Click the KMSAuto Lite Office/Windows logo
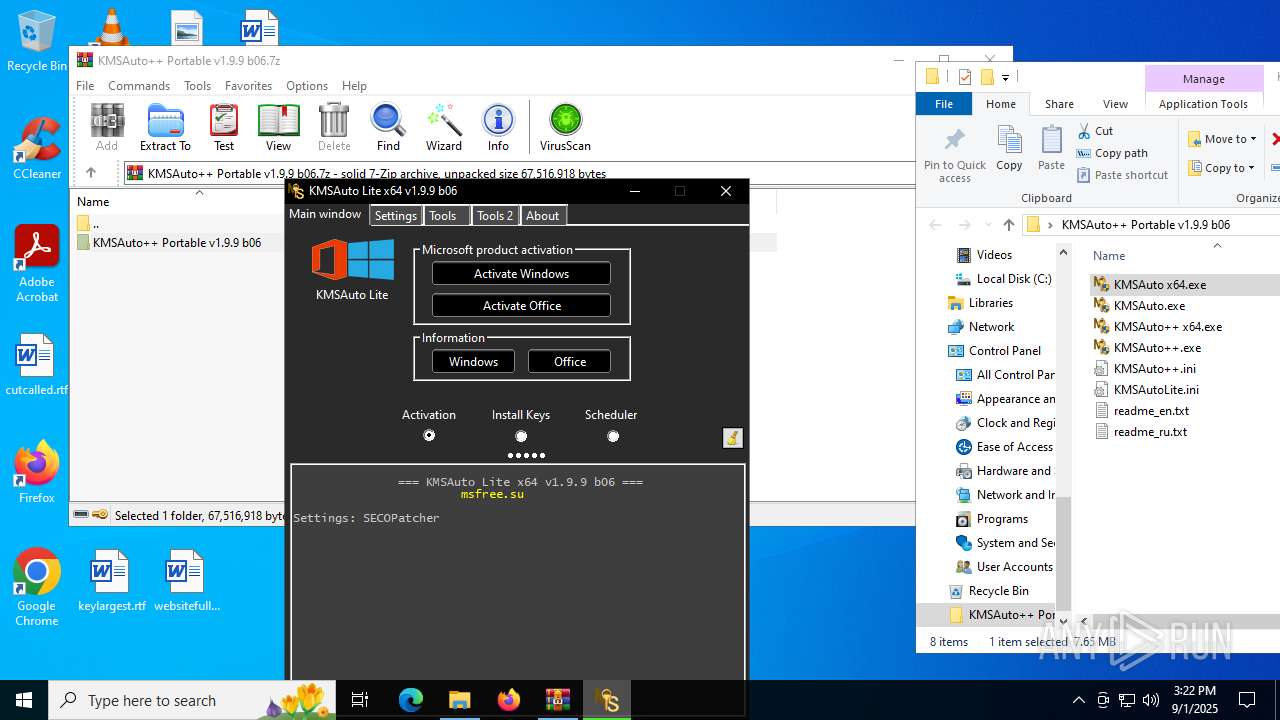This screenshot has height=720, width=1280. 352,260
